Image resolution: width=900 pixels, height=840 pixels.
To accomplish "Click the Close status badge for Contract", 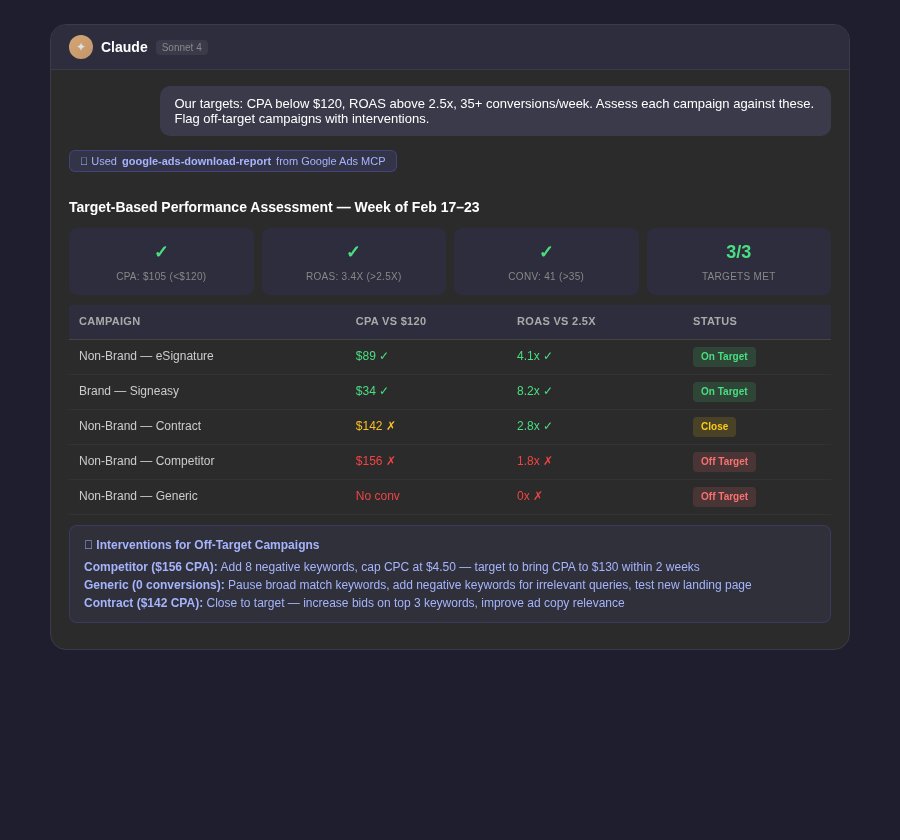I will pos(714,427).
